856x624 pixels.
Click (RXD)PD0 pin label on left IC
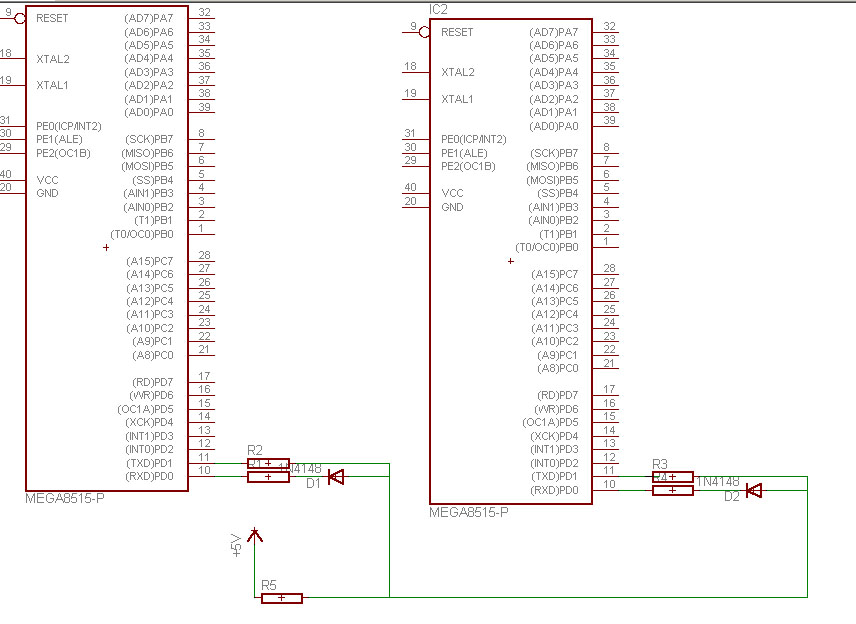click(x=150, y=477)
